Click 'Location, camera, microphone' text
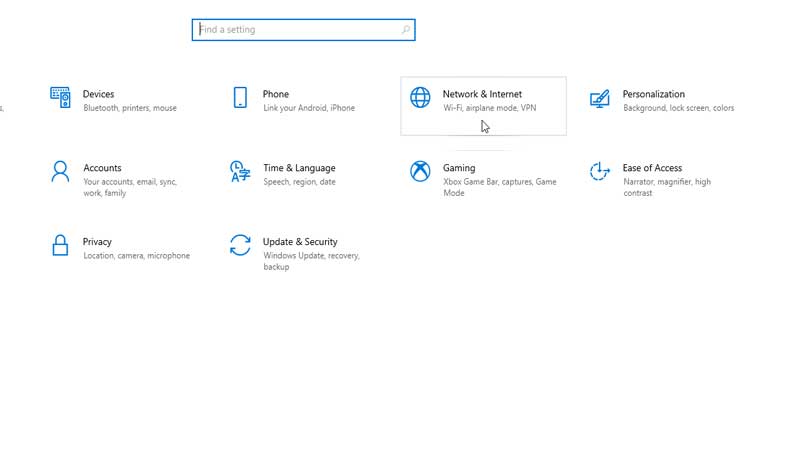Screen dimensions: 800x450 (137, 256)
